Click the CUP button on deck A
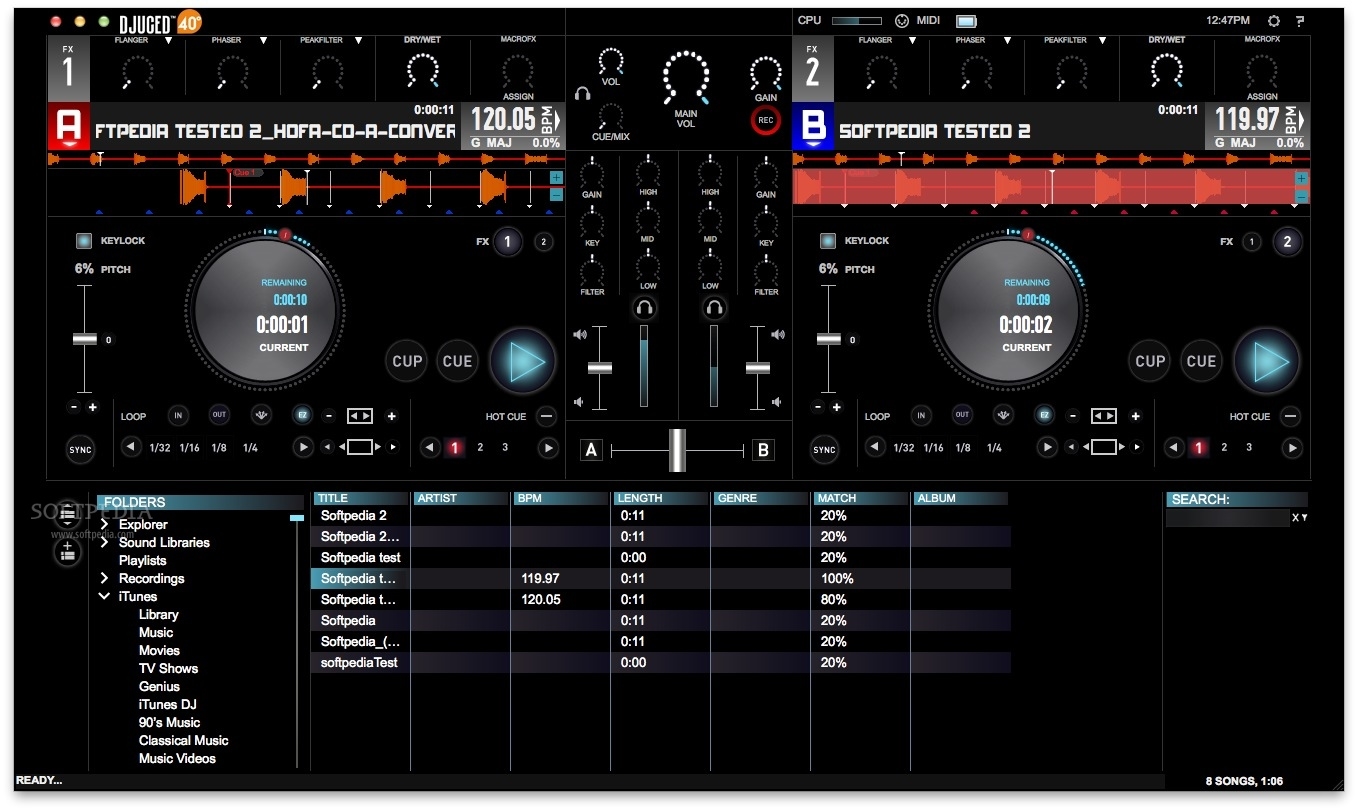Viewport: 1358px width, 811px height. pyautogui.click(x=407, y=362)
